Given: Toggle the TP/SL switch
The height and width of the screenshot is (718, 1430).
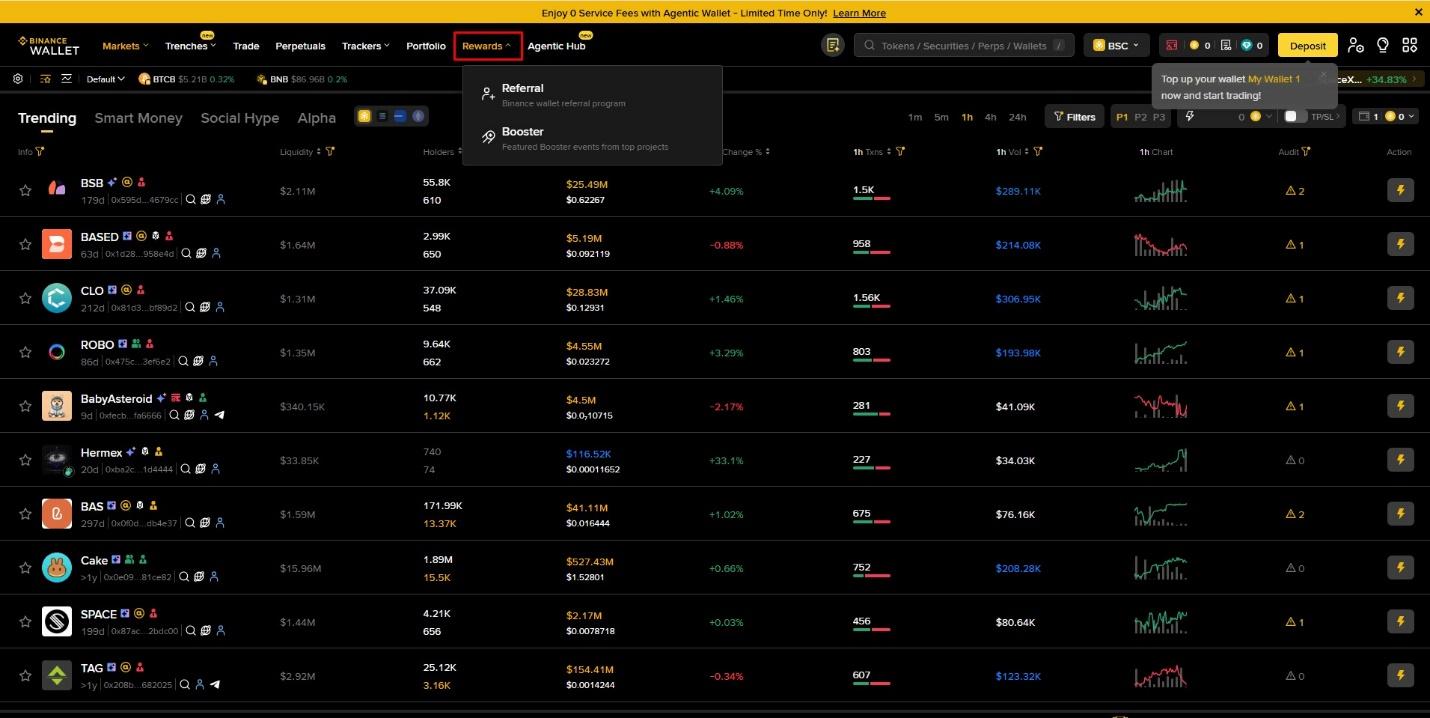Looking at the screenshot, I should pos(1295,117).
